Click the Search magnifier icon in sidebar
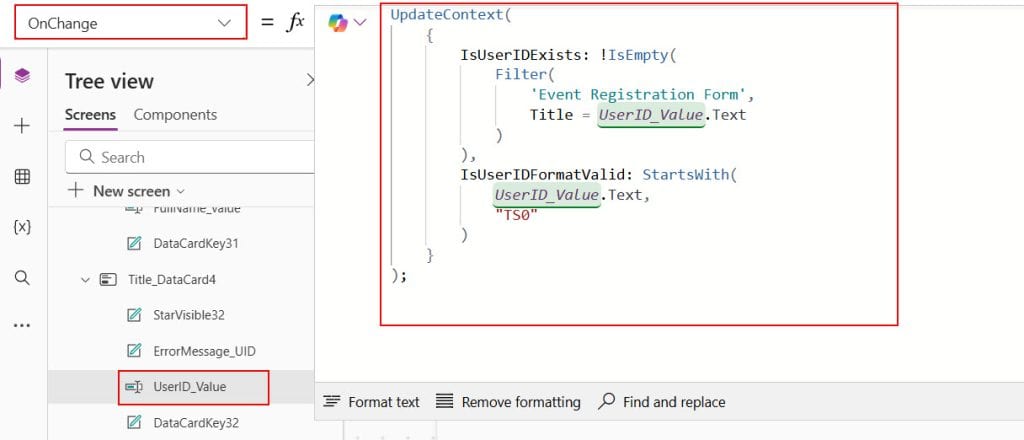 (22, 278)
